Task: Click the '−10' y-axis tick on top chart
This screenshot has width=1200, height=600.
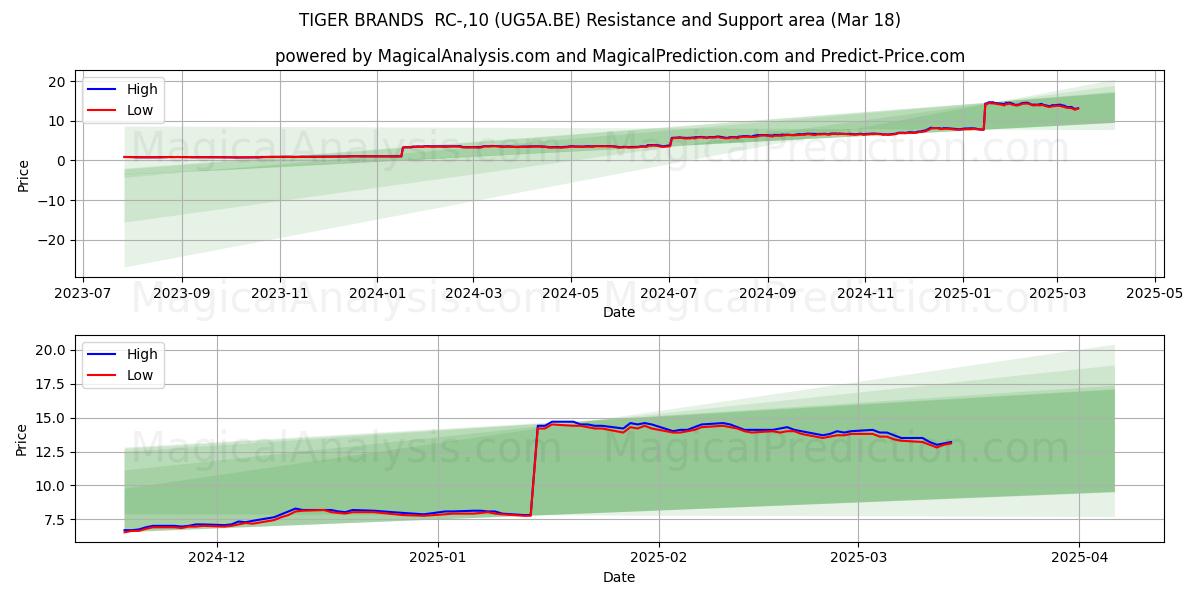Action: pos(53,200)
